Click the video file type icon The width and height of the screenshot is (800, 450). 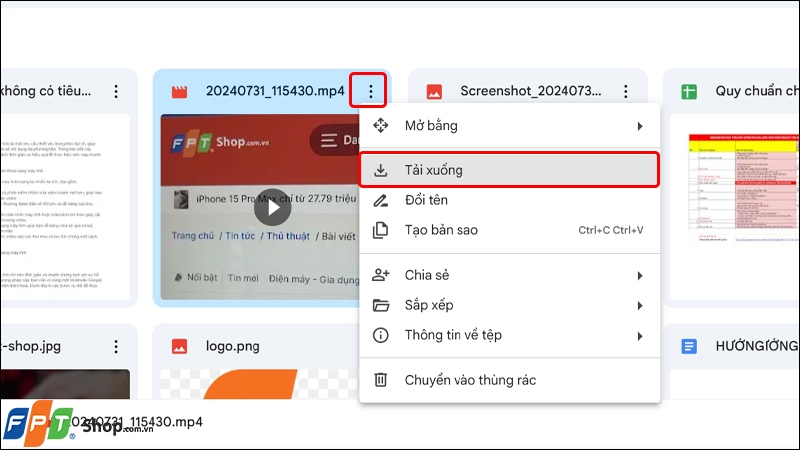pos(179,92)
